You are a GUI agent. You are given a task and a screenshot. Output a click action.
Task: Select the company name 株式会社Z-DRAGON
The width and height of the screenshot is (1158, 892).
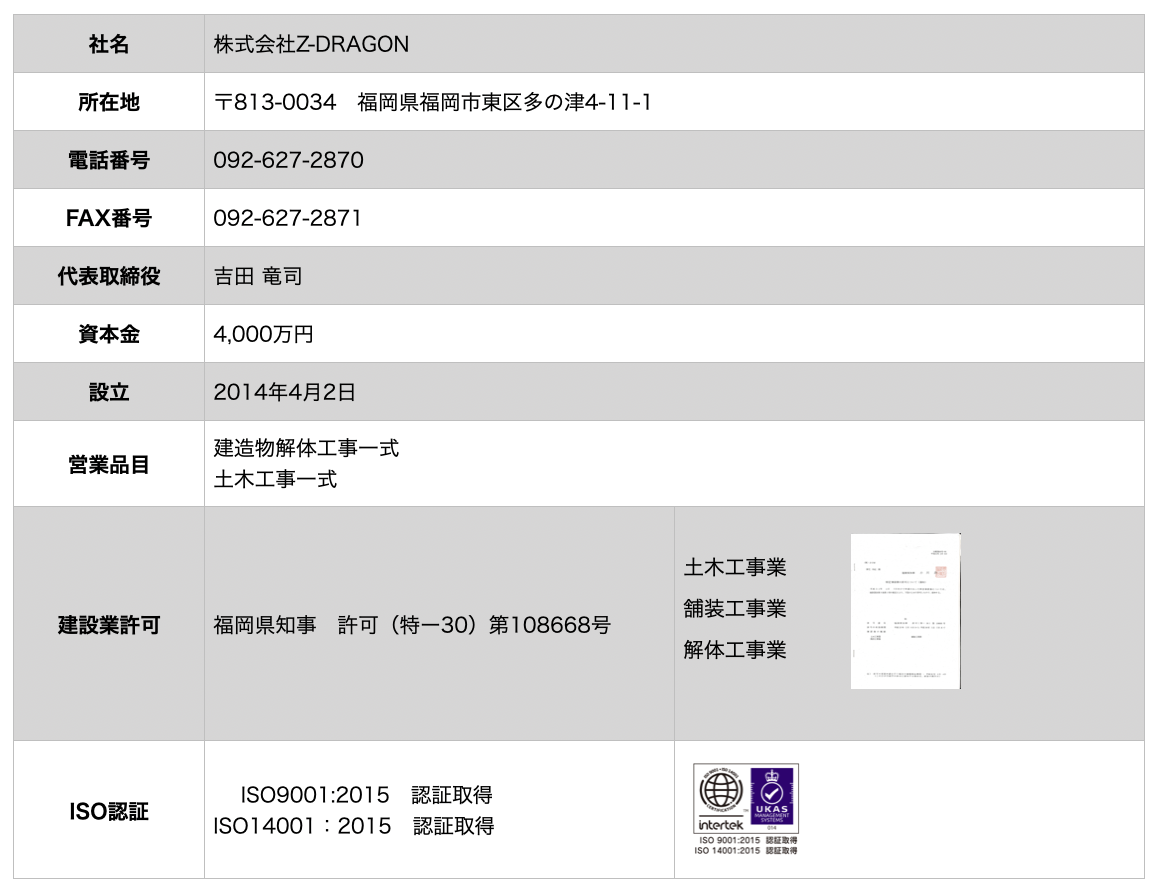[311, 44]
